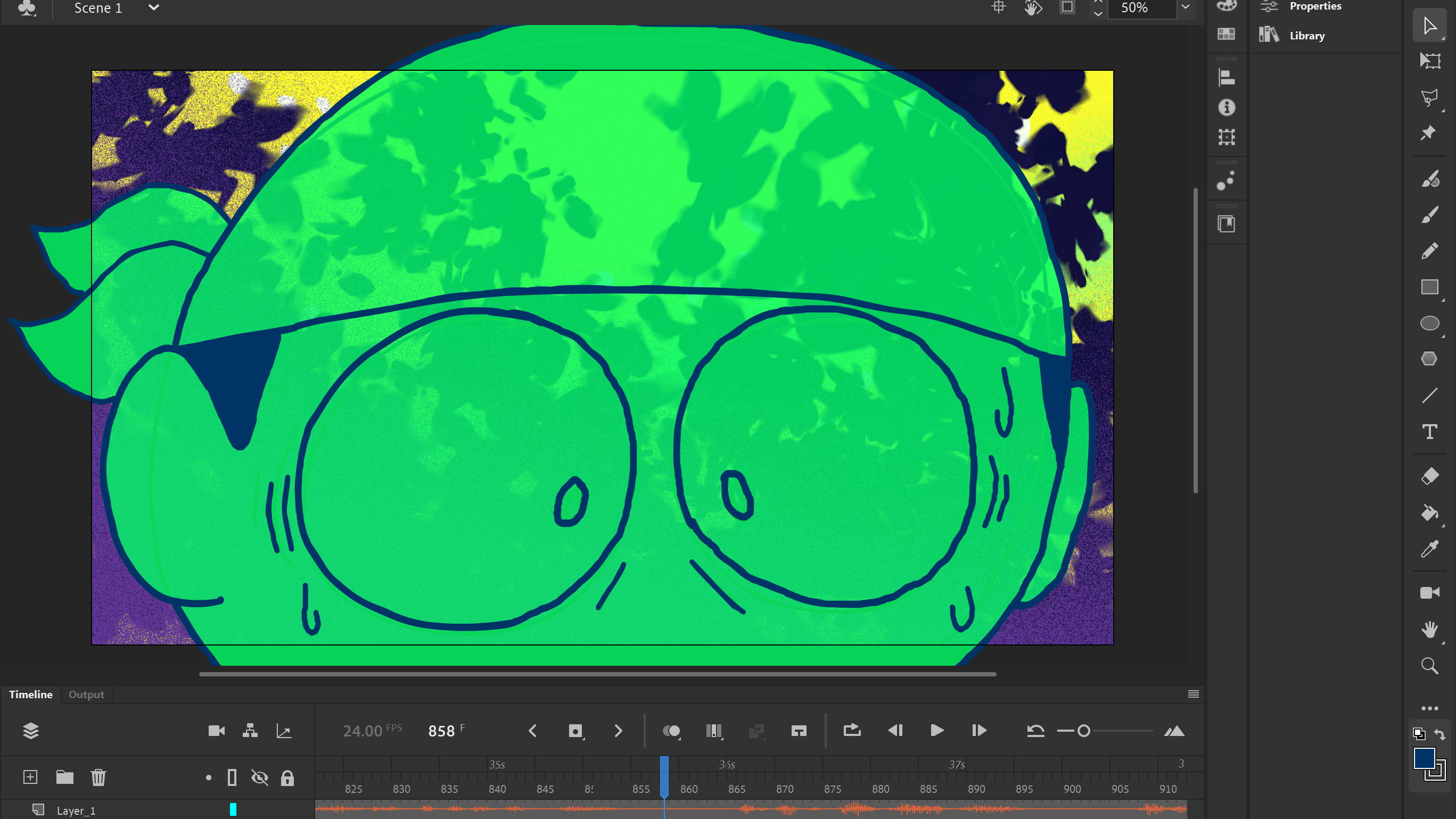
Task: Choose the Pencil tool
Action: tap(1429, 251)
